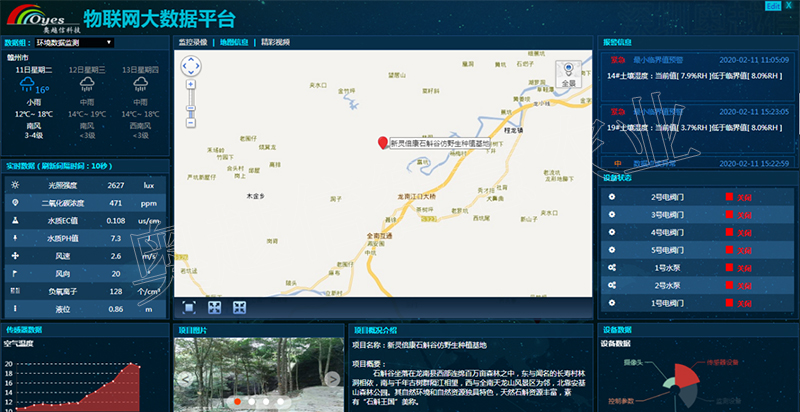Toggle the 1号水泵 status switch
800x412 pixels.
(730, 268)
